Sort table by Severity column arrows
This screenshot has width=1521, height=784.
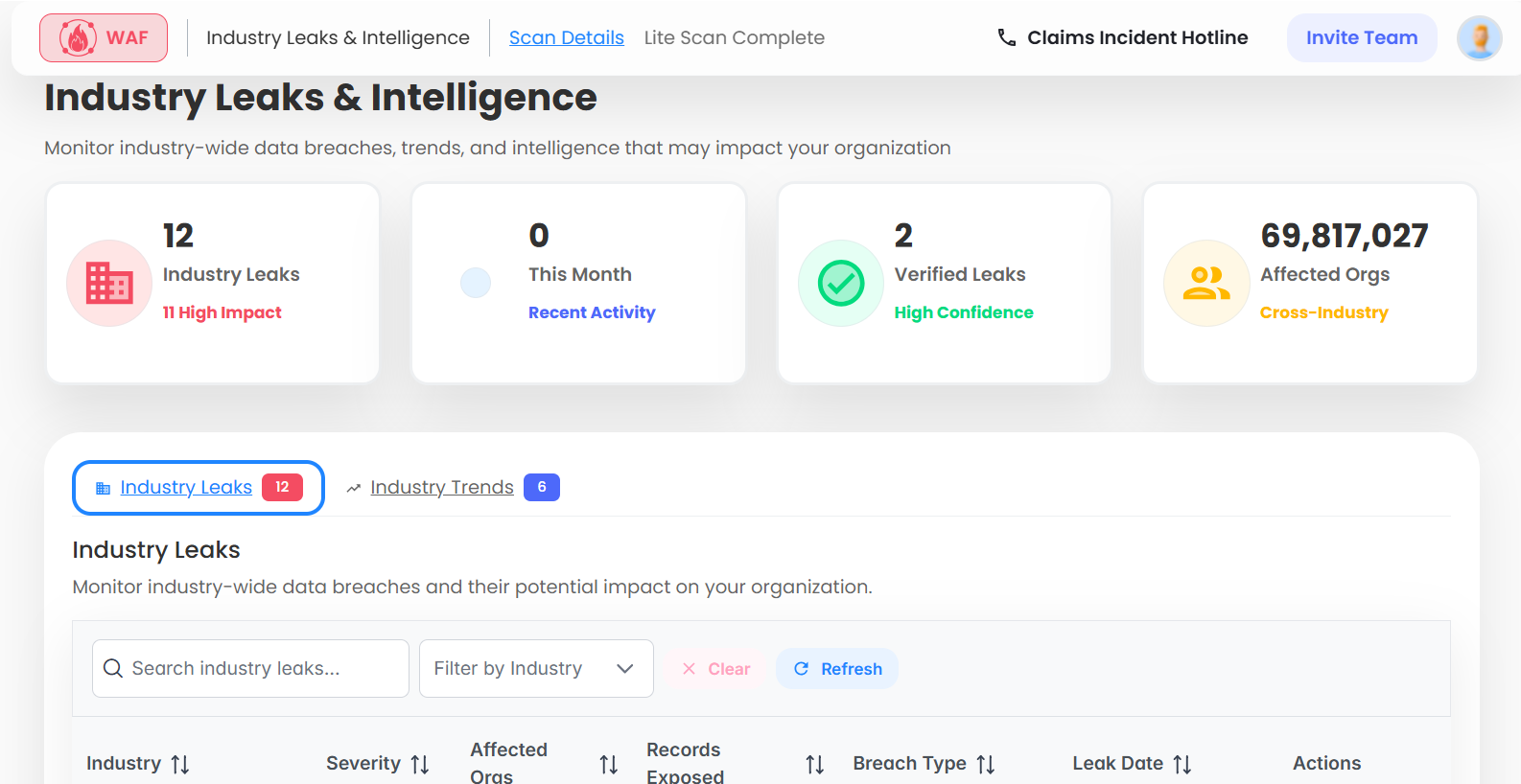point(420,764)
